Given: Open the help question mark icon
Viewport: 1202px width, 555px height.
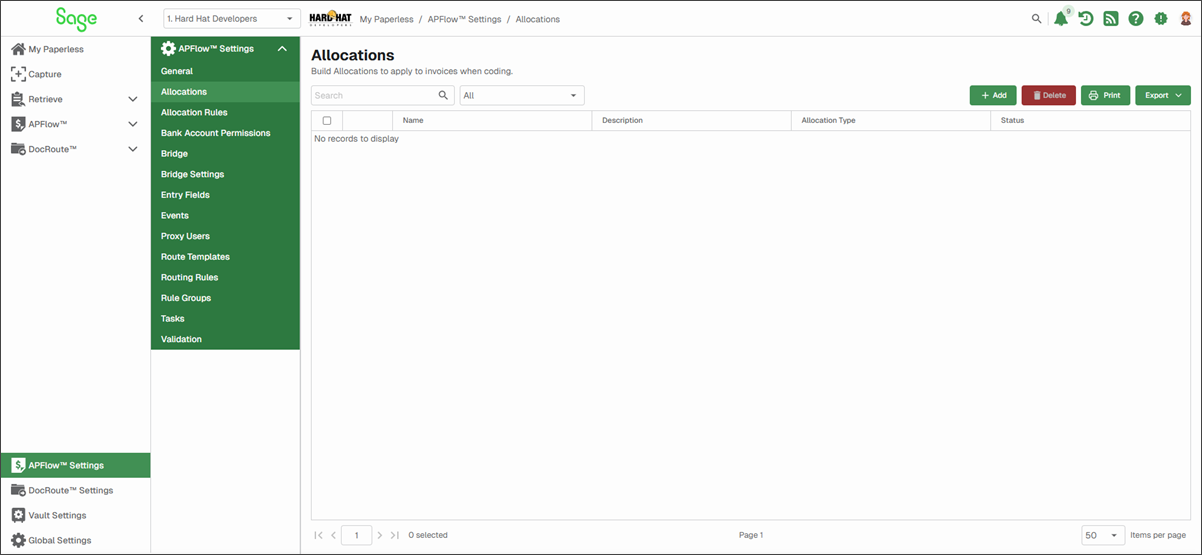Looking at the screenshot, I should pos(1136,18).
